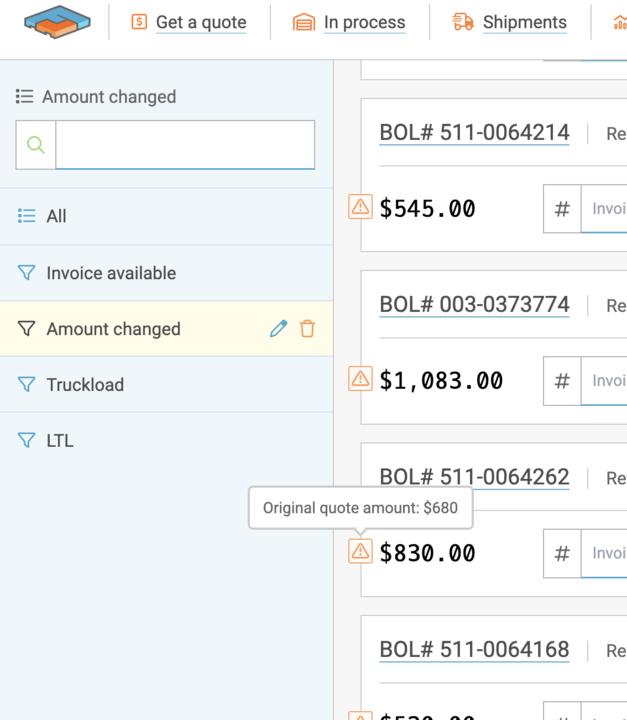This screenshot has height=720, width=627.
Task: Edit the Amount changed filter with pencil icon
Action: (278, 329)
